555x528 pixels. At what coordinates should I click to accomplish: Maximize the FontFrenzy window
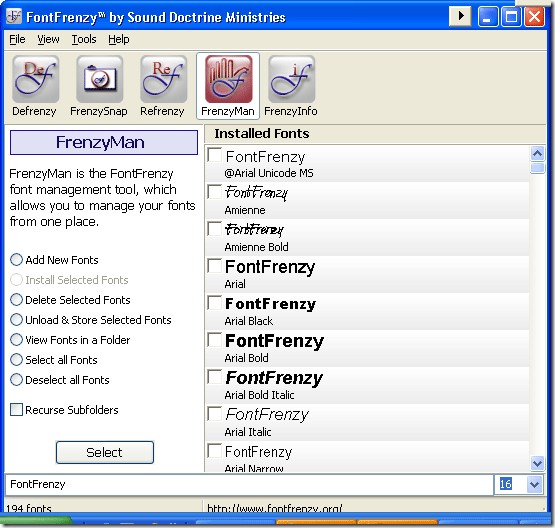tap(511, 16)
